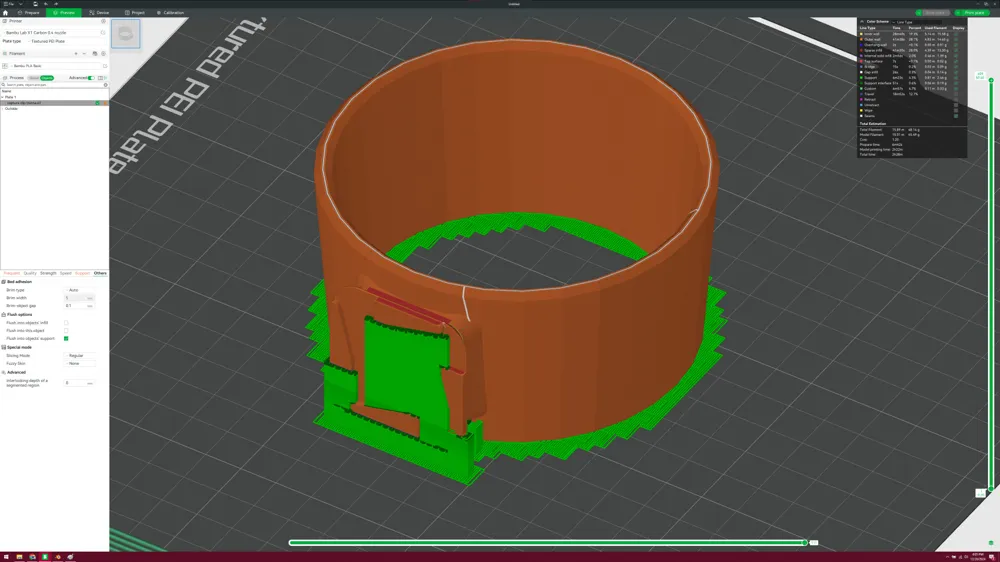1000x562 pixels.
Task: Click the save icon in title bar
Action: point(34,4)
